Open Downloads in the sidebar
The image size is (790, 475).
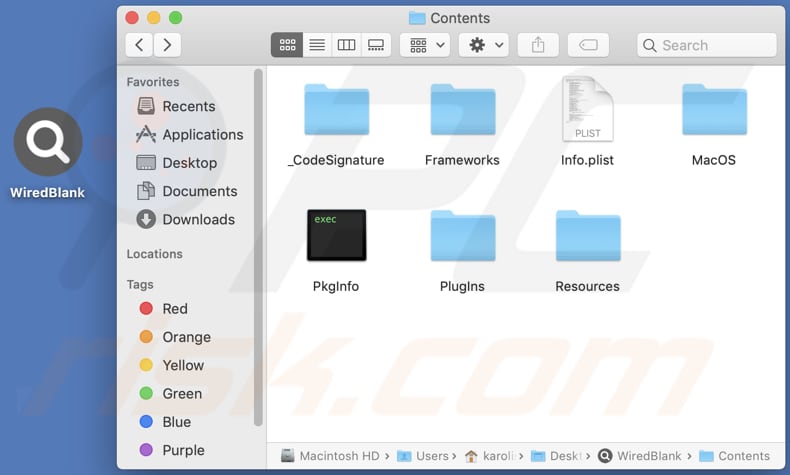[x=185, y=219]
